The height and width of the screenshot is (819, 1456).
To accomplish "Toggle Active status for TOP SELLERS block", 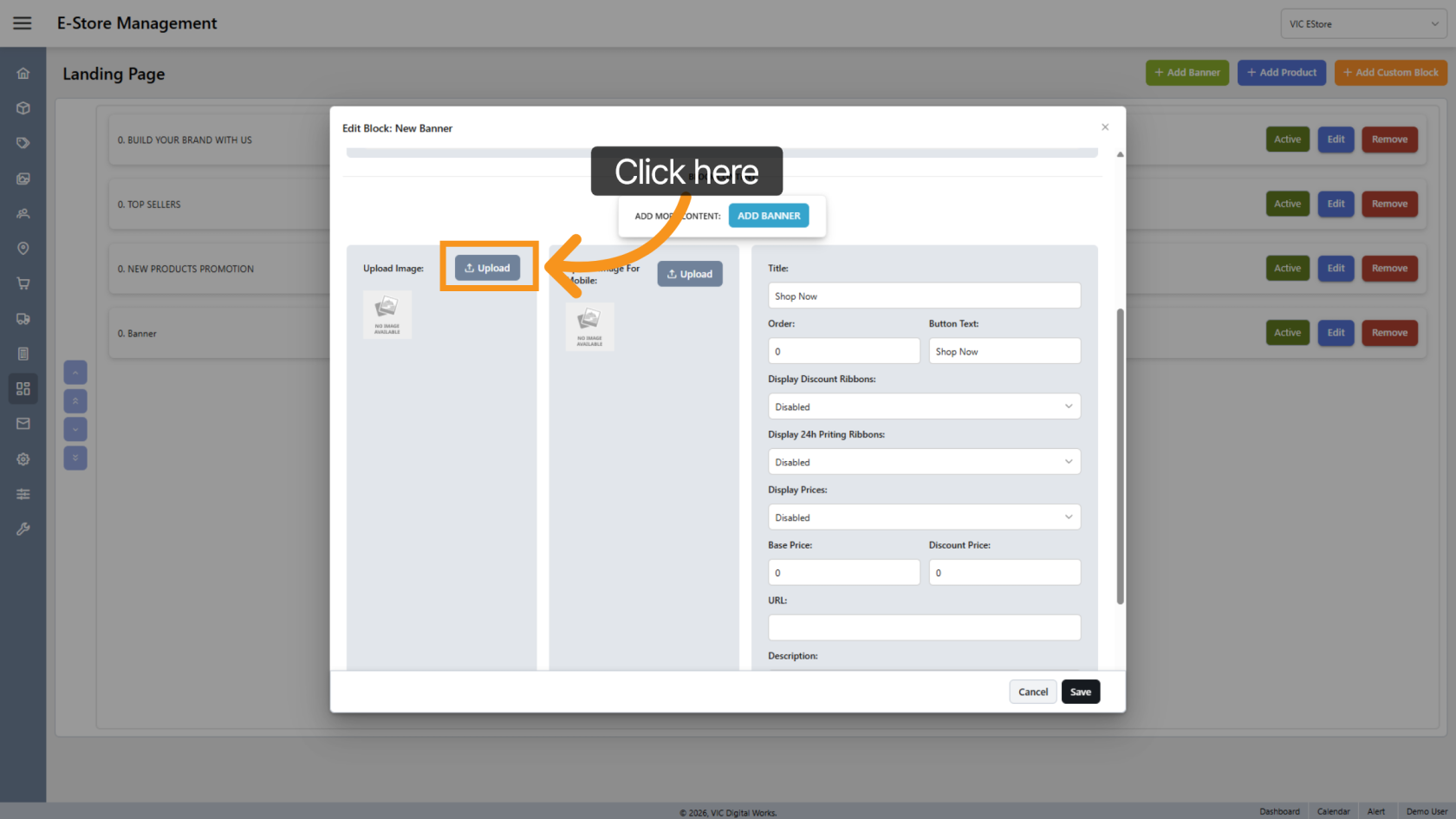I will tap(1287, 204).
